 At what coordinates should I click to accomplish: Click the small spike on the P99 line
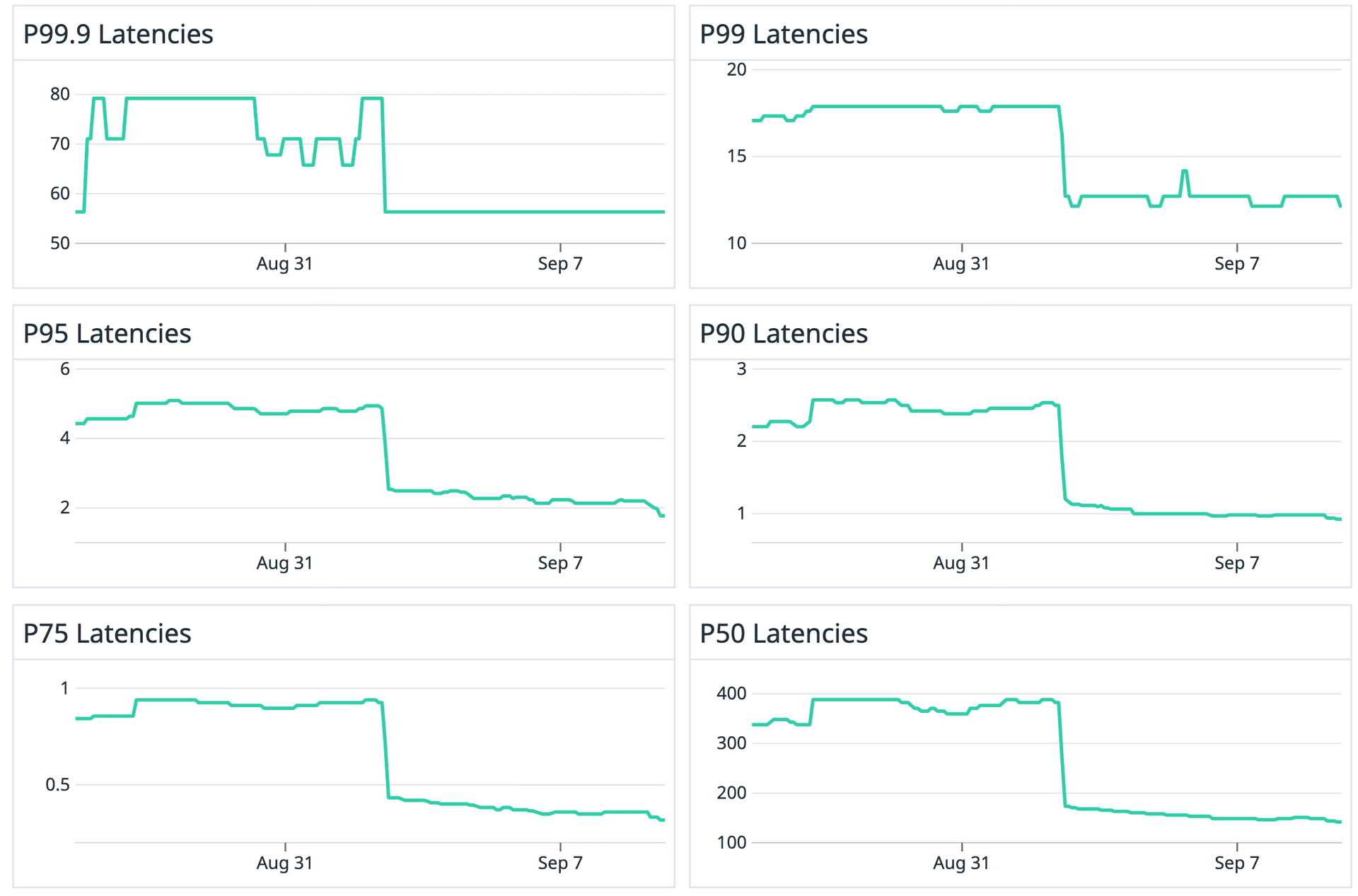pyautogui.click(x=1185, y=172)
